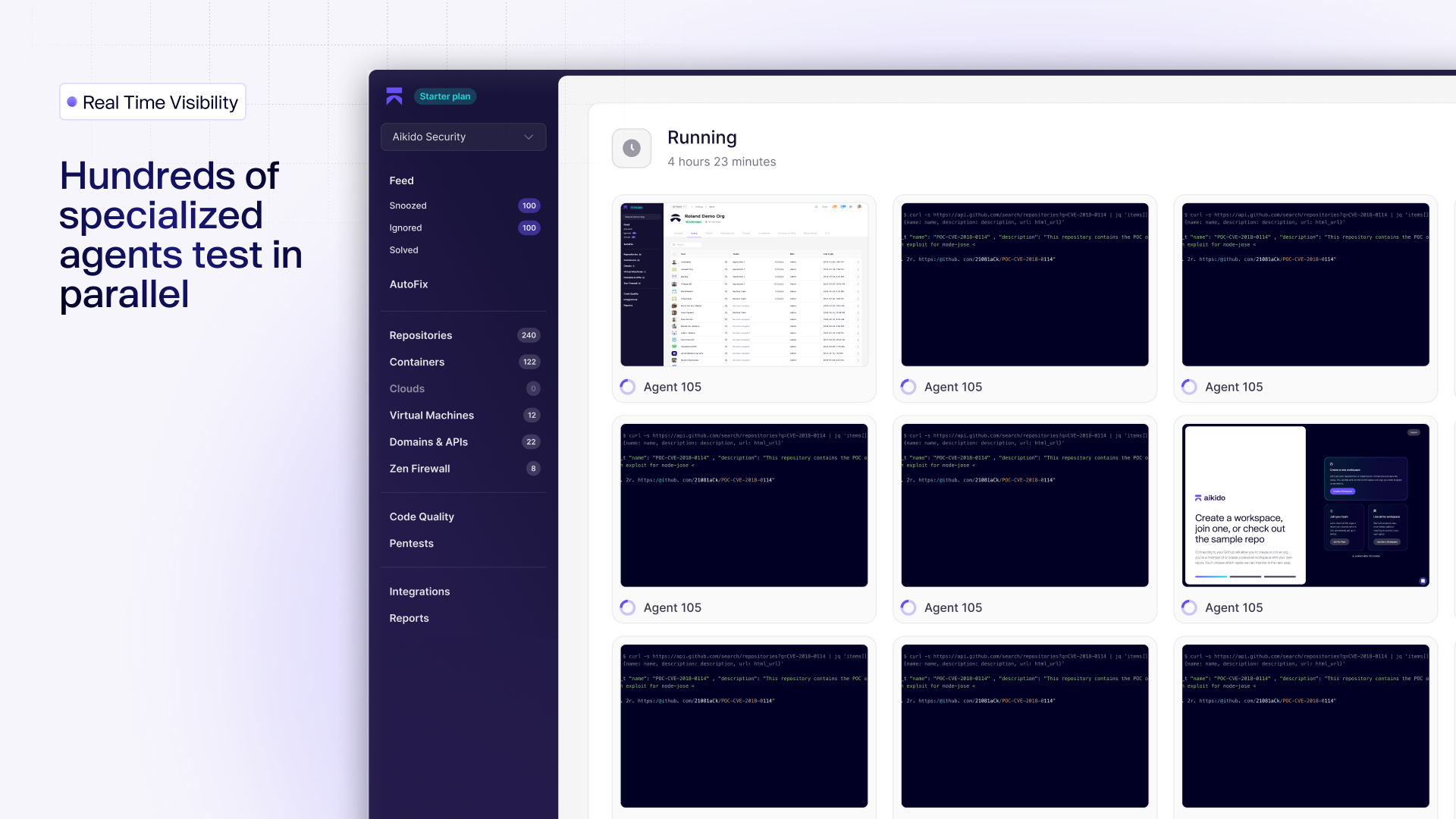1456x819 pixels.
Task: Click the clock icon beside Running
Action: pos(631,148)
